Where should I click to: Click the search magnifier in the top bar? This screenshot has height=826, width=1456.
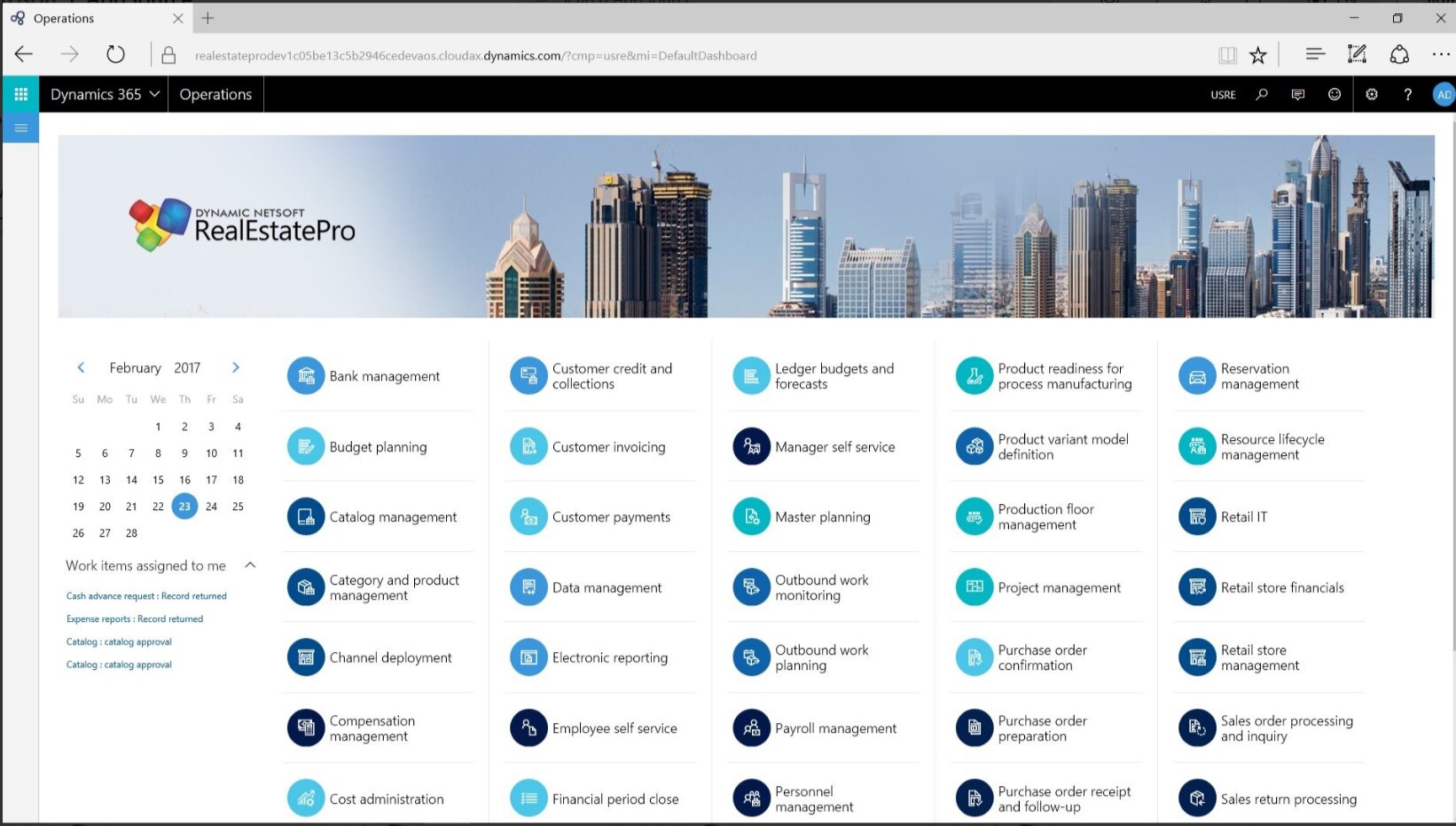pyautogui.click(x=1262, y=95)
